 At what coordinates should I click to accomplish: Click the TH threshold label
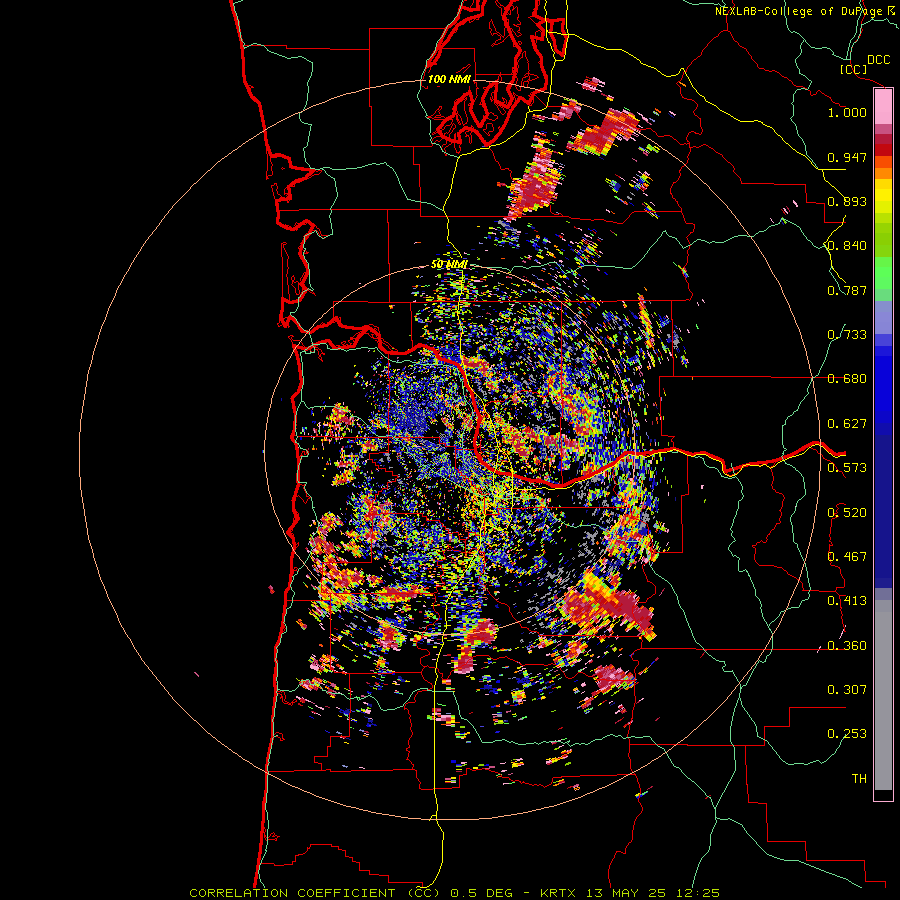859,779
